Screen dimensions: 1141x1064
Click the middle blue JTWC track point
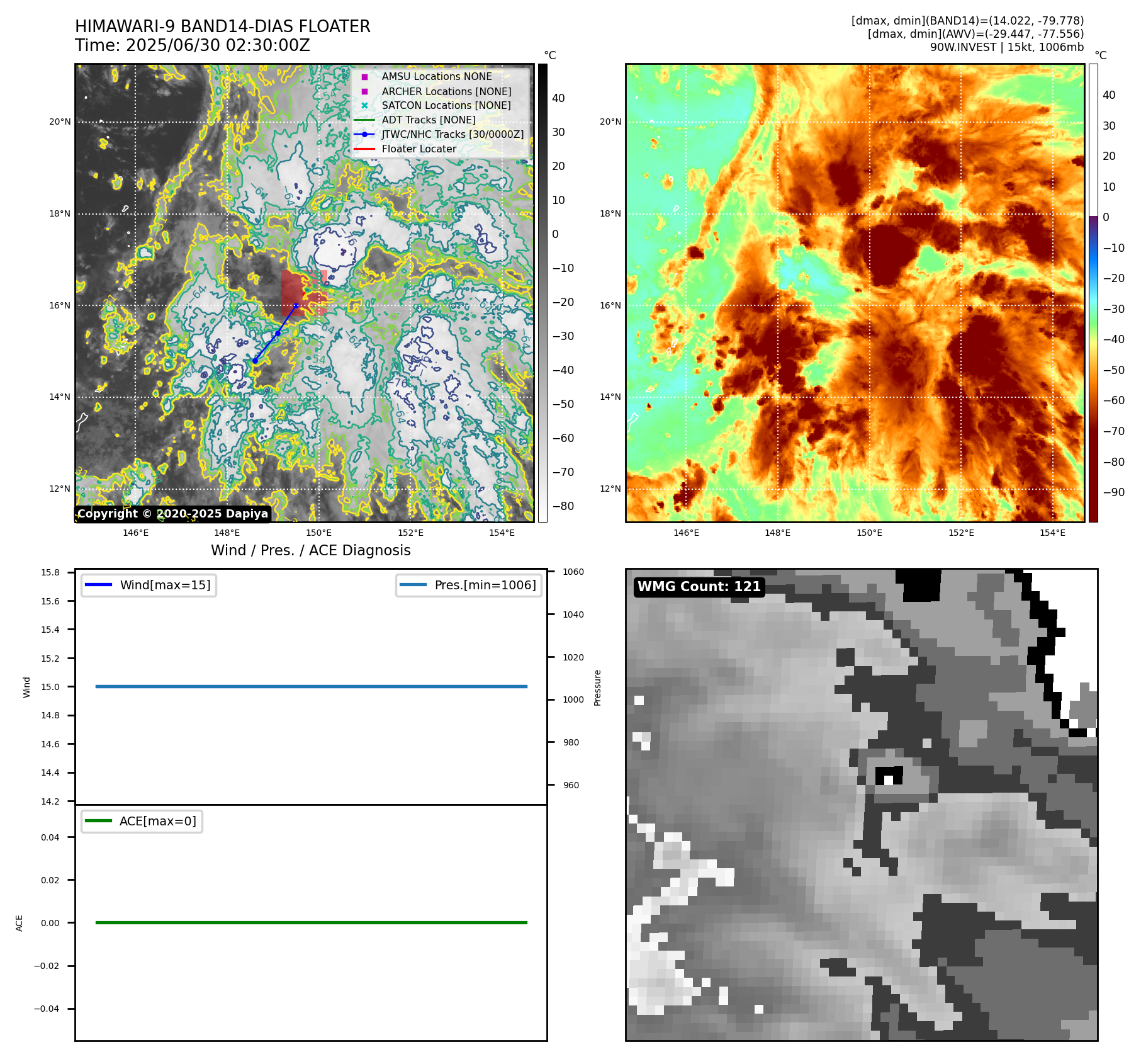point(278,333)
